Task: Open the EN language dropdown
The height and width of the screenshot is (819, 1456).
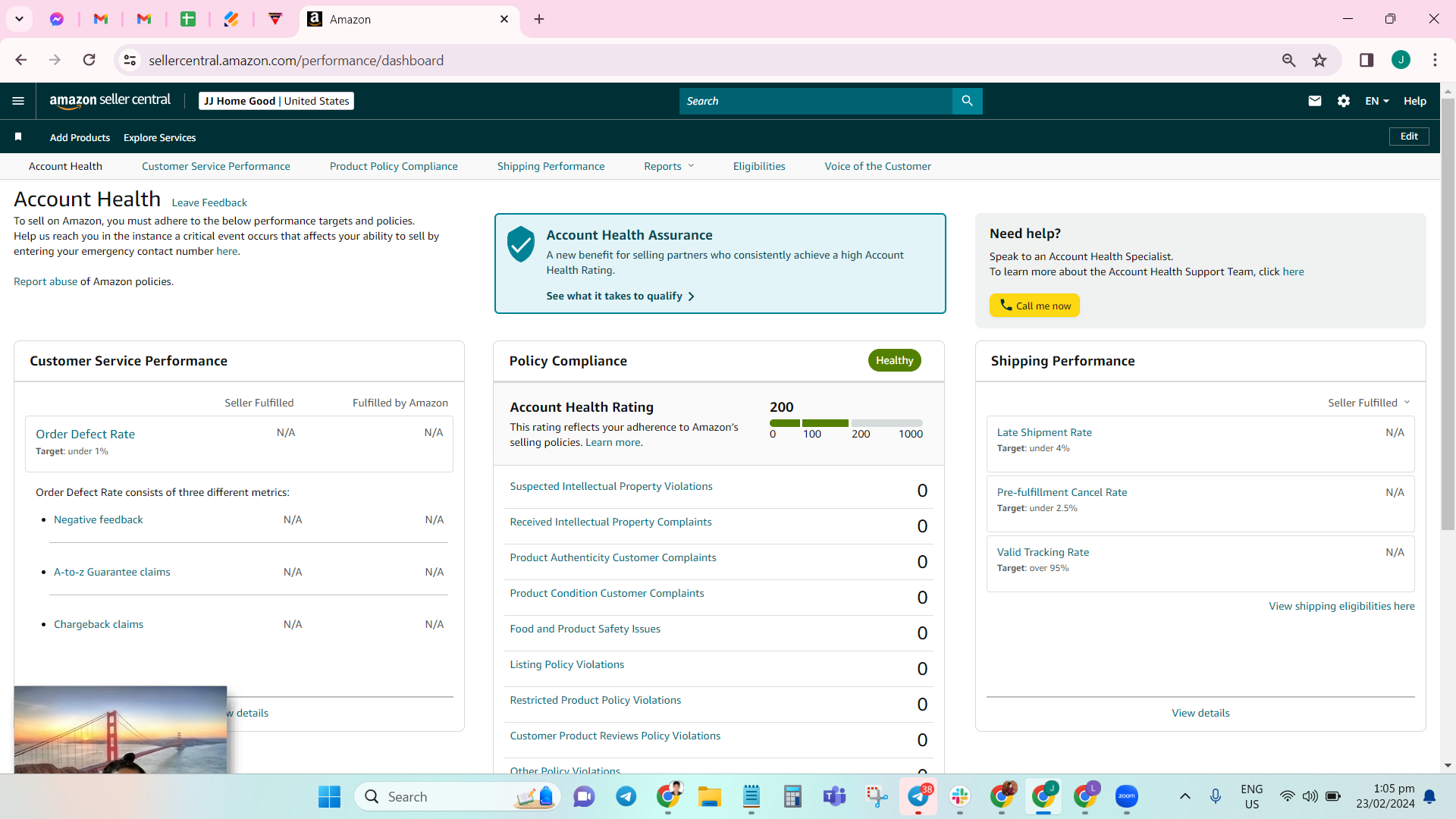Action: 1377,101
